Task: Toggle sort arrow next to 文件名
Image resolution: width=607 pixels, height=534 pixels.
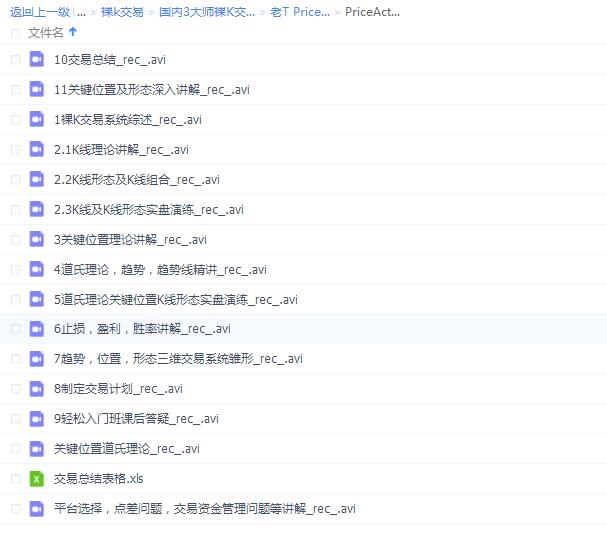Action: coord(73,32)
